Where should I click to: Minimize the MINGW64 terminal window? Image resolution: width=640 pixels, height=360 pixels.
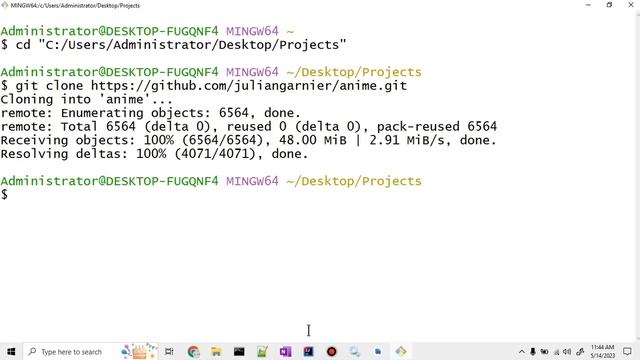588,5
